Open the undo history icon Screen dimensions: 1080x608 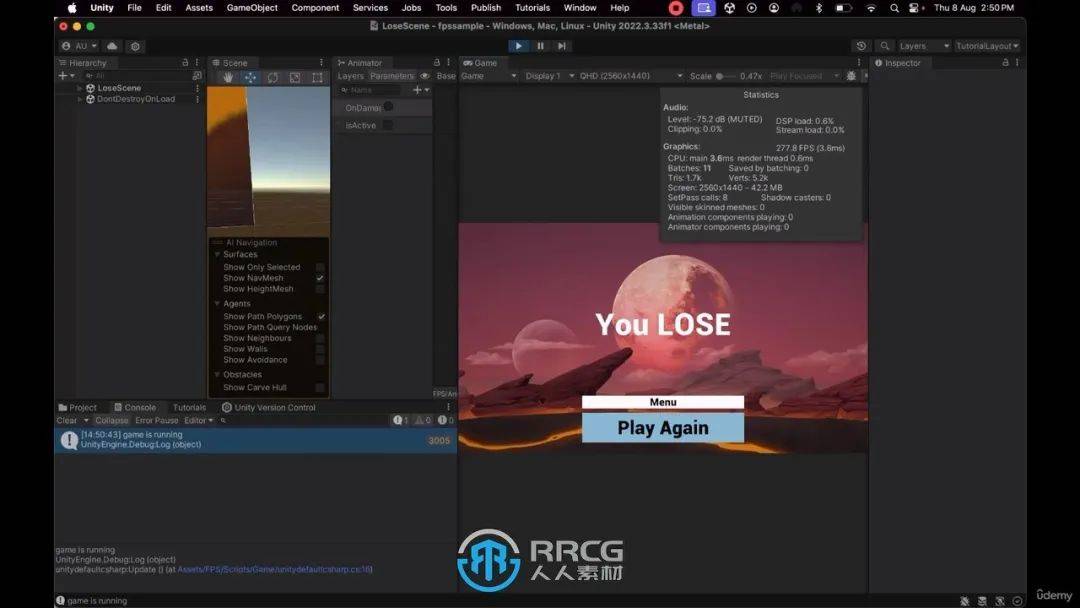pos(861,46)
